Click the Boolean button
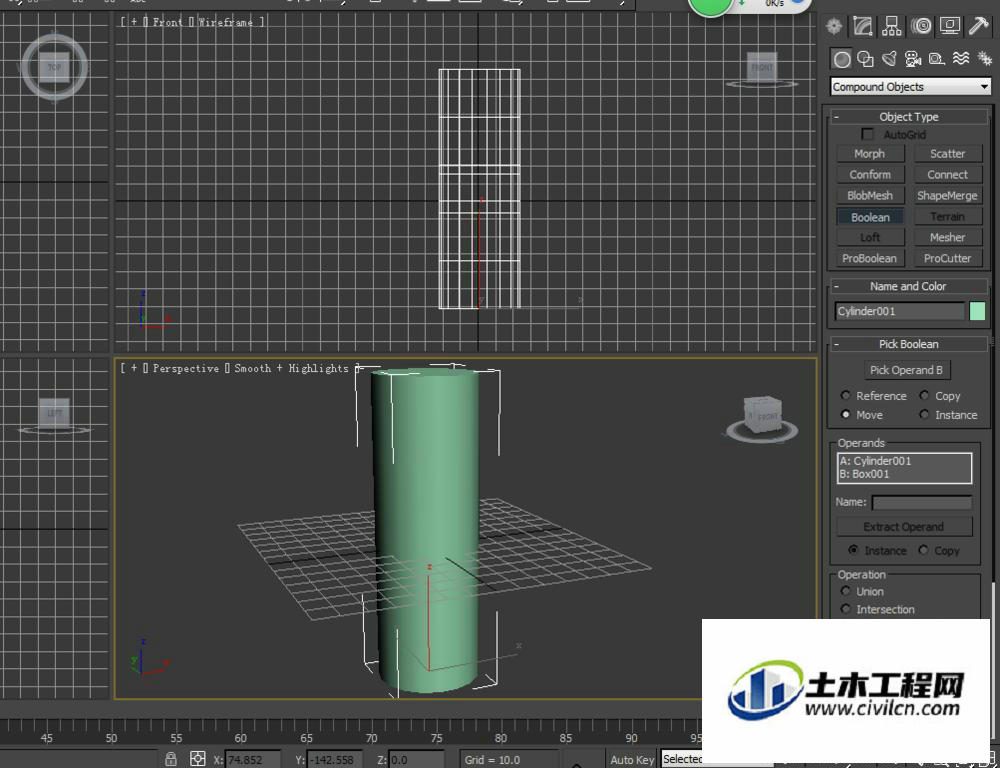The image size is (1000, 768). point(870,217)
